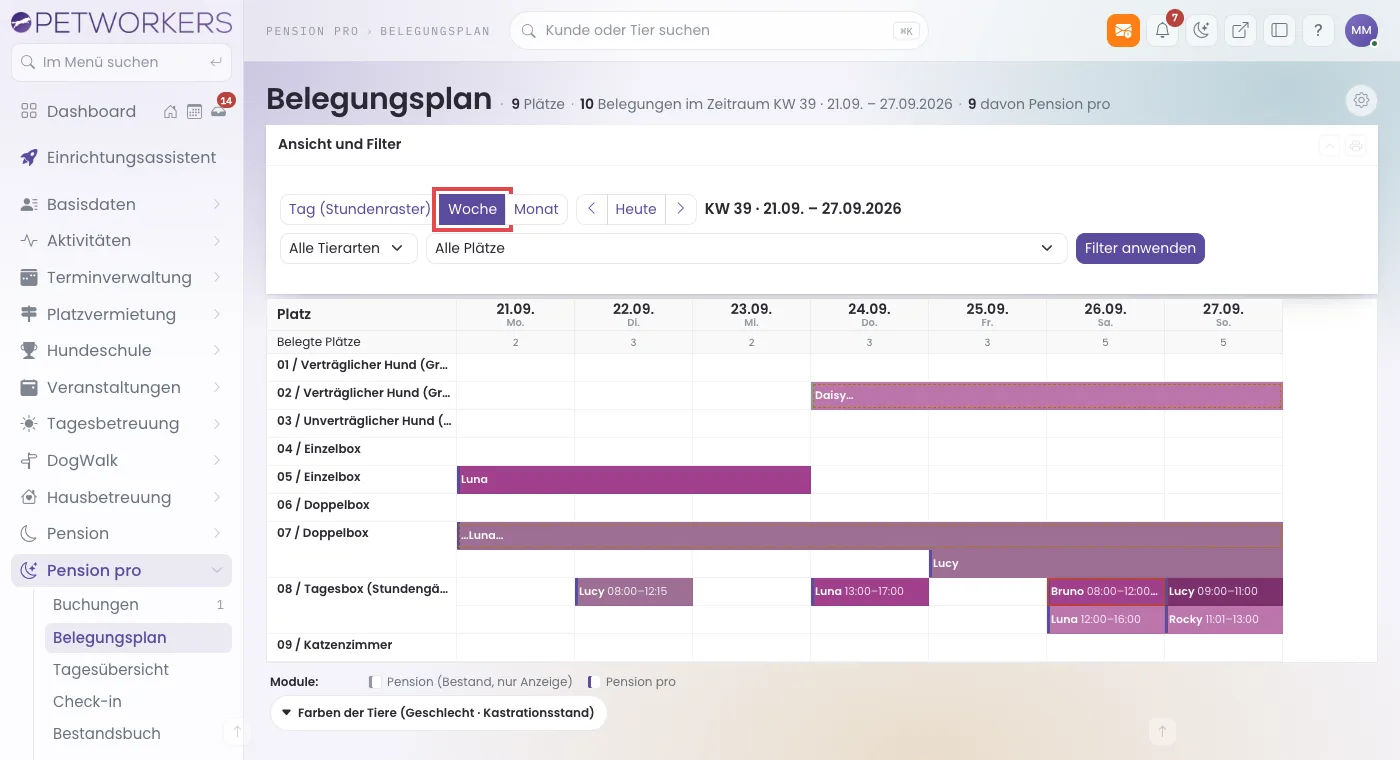Screen dimensions: 1400x760
Task: Open Bestandsbuch in the sidebar
Action: coord(138,733)
